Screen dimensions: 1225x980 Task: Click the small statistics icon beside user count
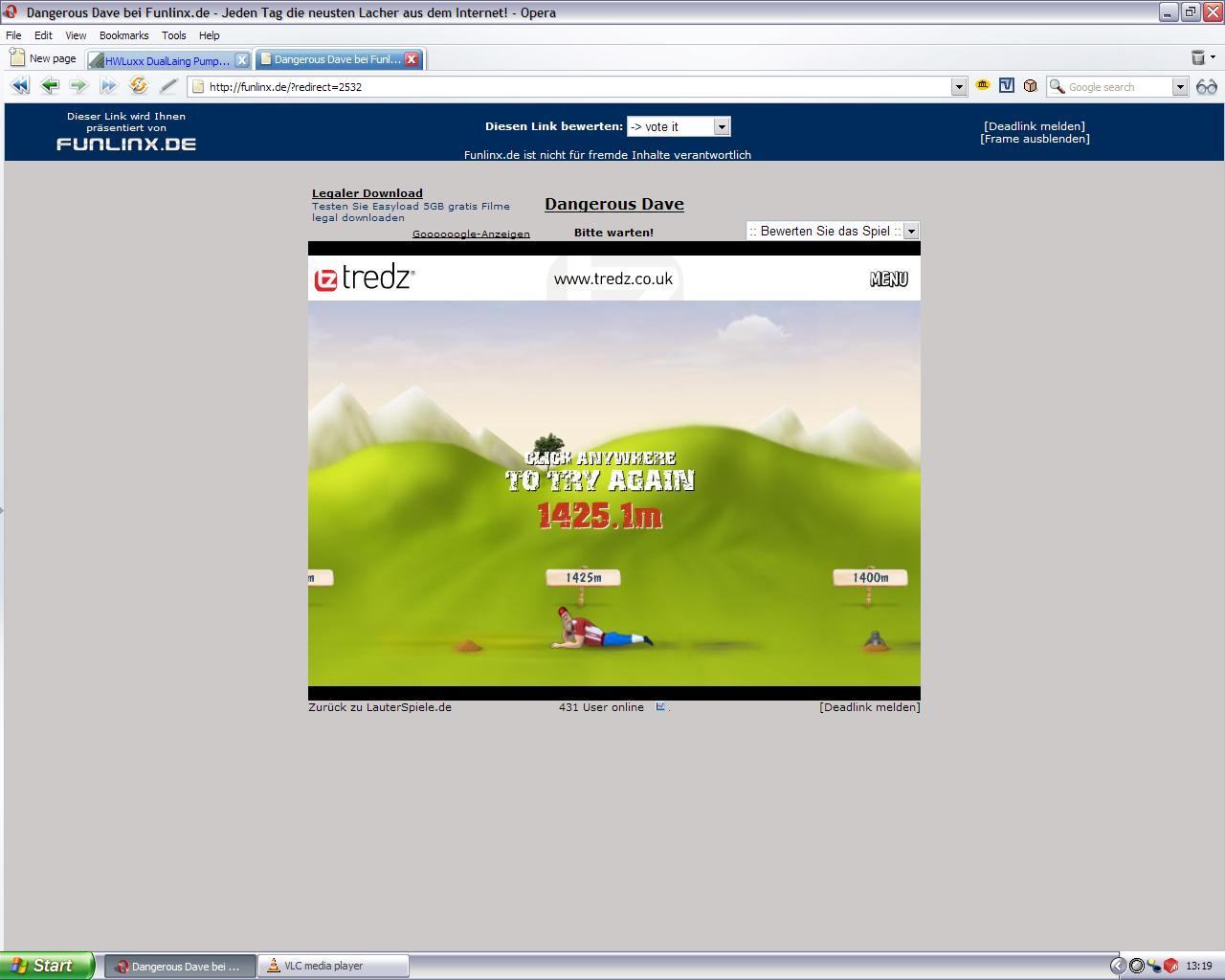pyautogui.click(x=660, y=706)
